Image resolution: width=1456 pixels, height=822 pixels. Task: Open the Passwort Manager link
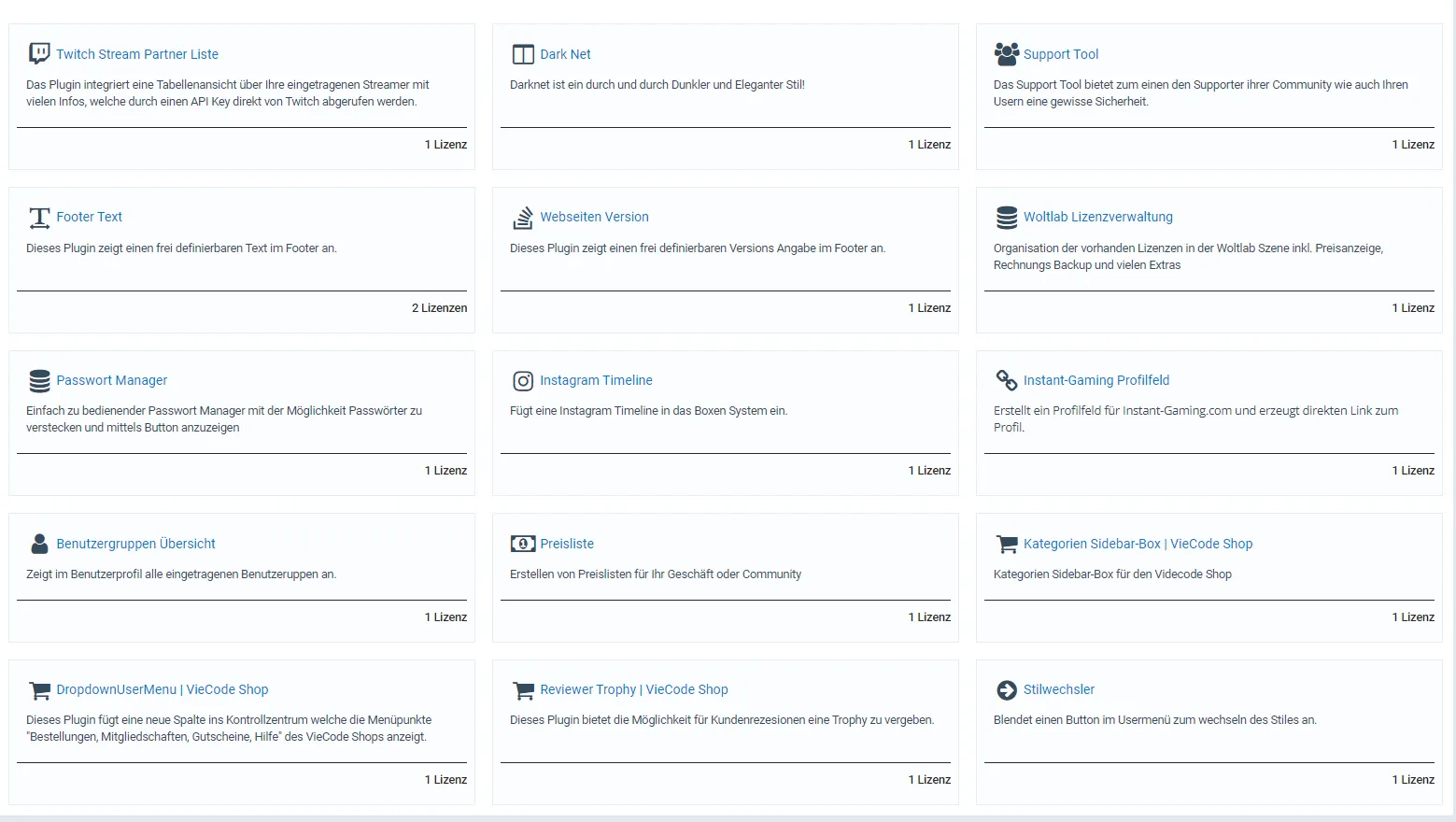pyautogui.click(x=111, y=380)
